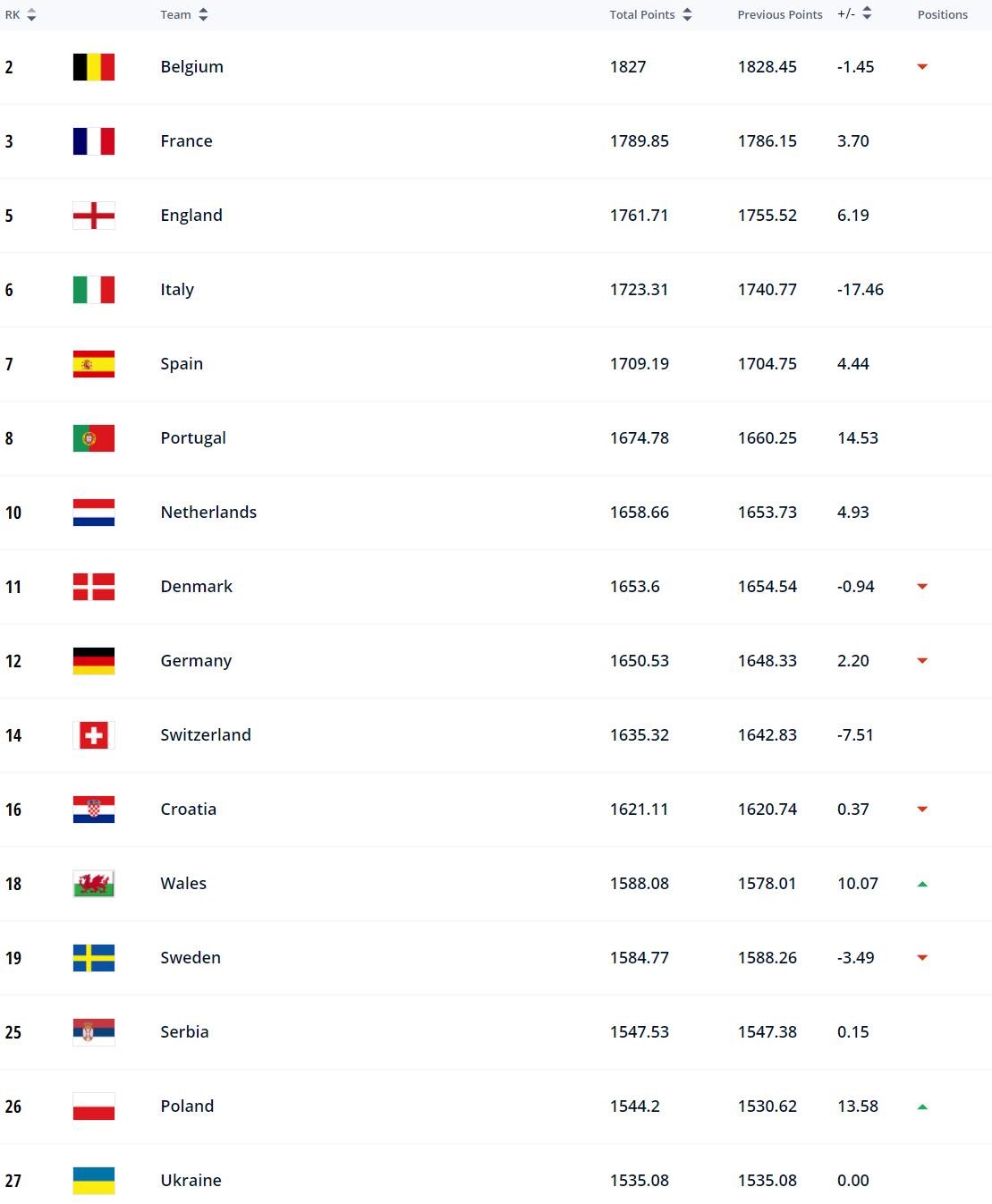This screenshot has height=1204, width=992.
Task: Click the Ukraine flag icon
Action: coord(94,1181)
